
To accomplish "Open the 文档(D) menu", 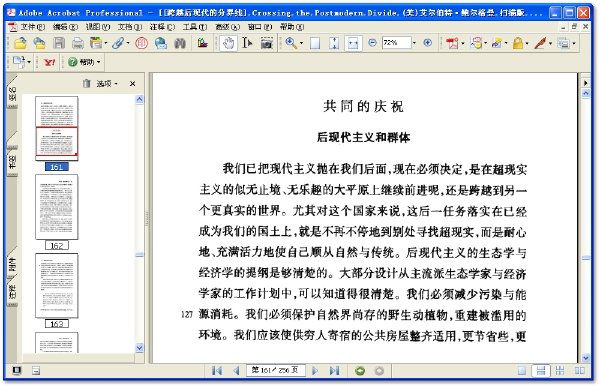I will click(x=130, y=27).
